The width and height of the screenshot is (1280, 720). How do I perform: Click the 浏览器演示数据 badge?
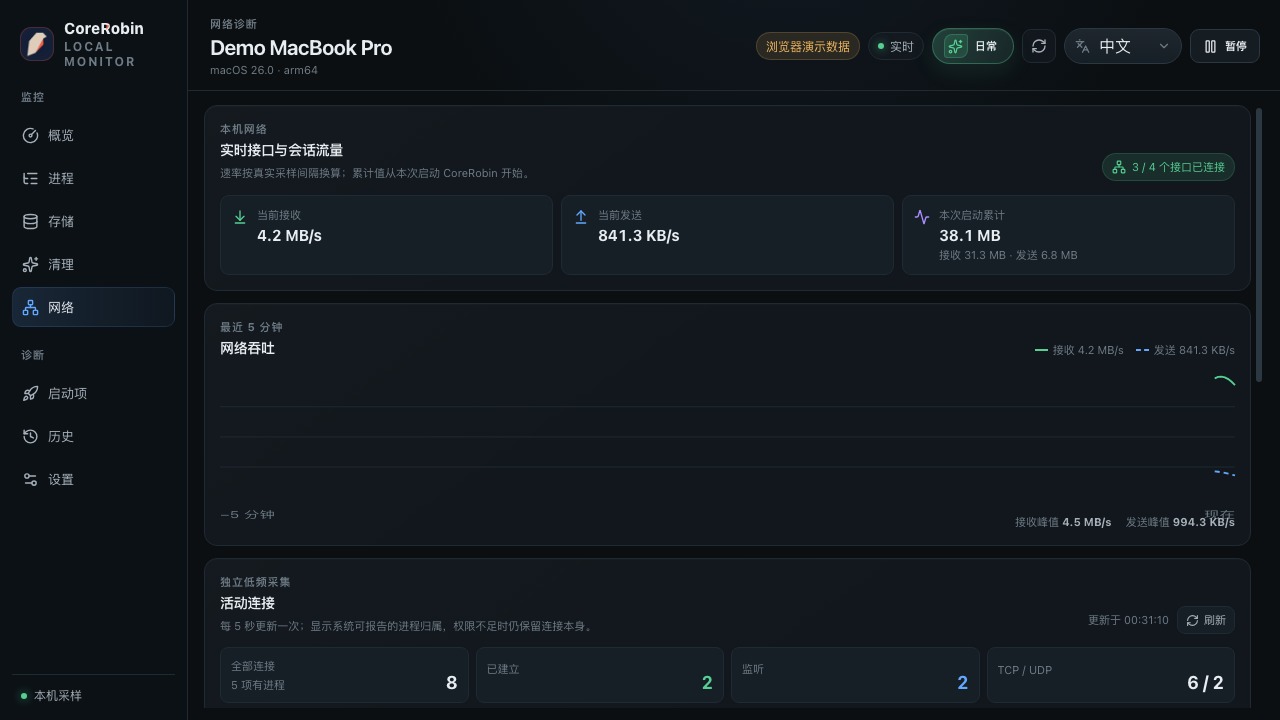[808, 46]
